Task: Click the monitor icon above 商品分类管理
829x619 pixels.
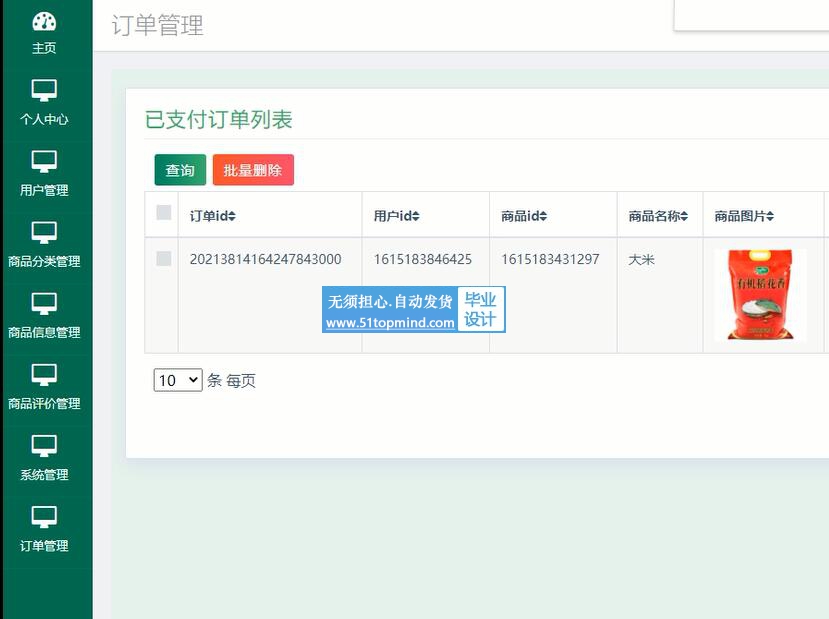Action: click(x=44, y=233)
